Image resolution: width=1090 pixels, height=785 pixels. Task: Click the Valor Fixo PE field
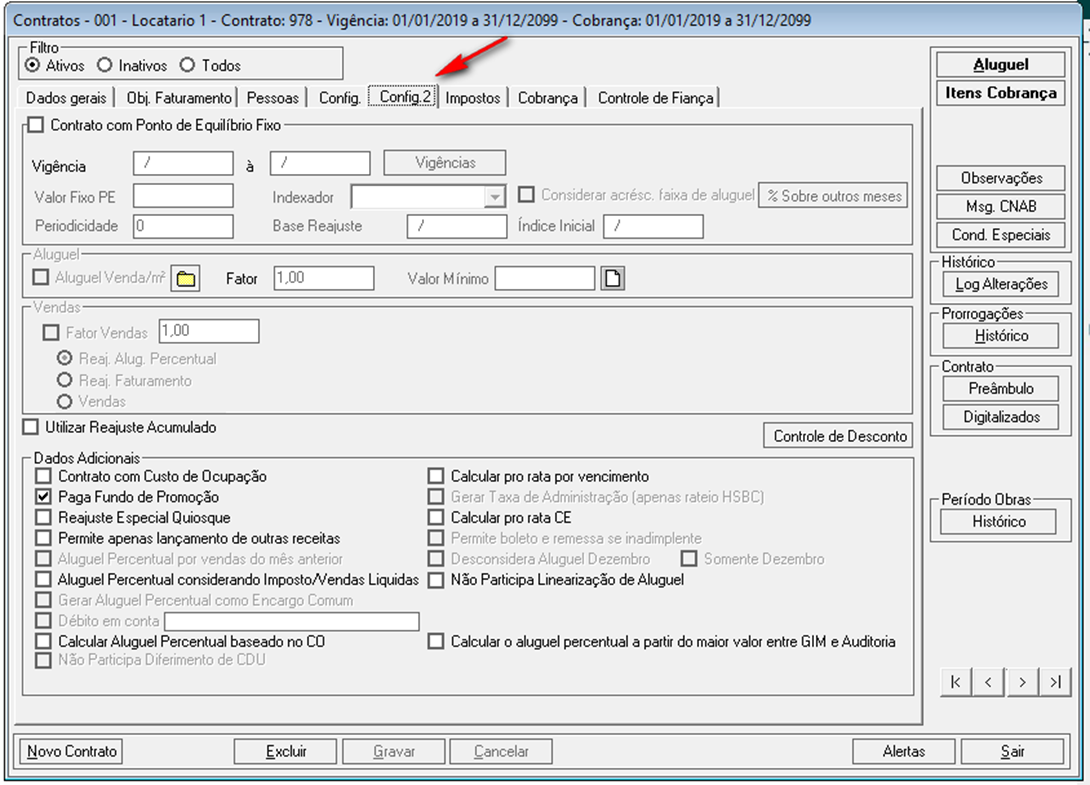click(x=183, y=196)
